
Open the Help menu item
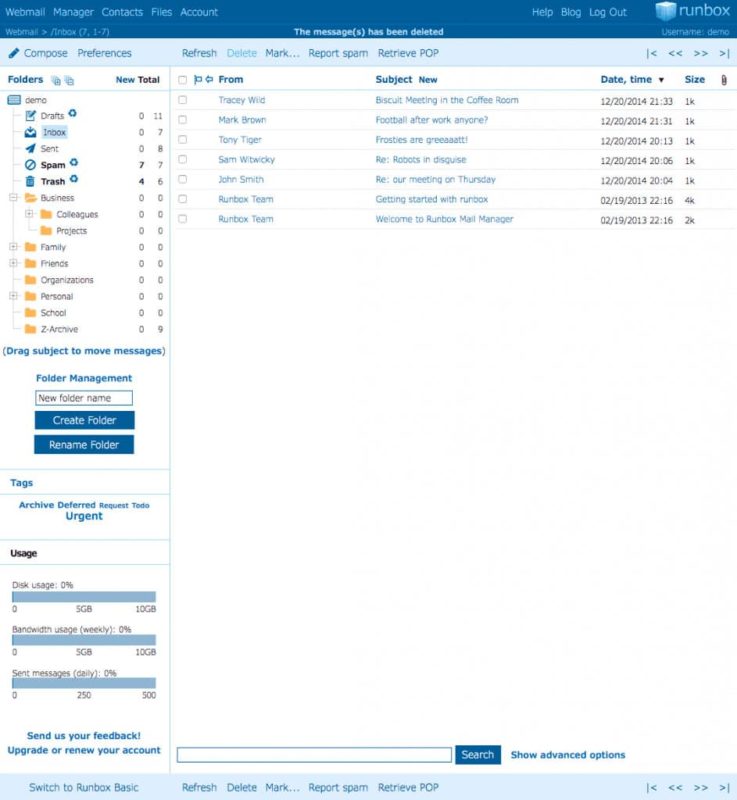point(542,12)
